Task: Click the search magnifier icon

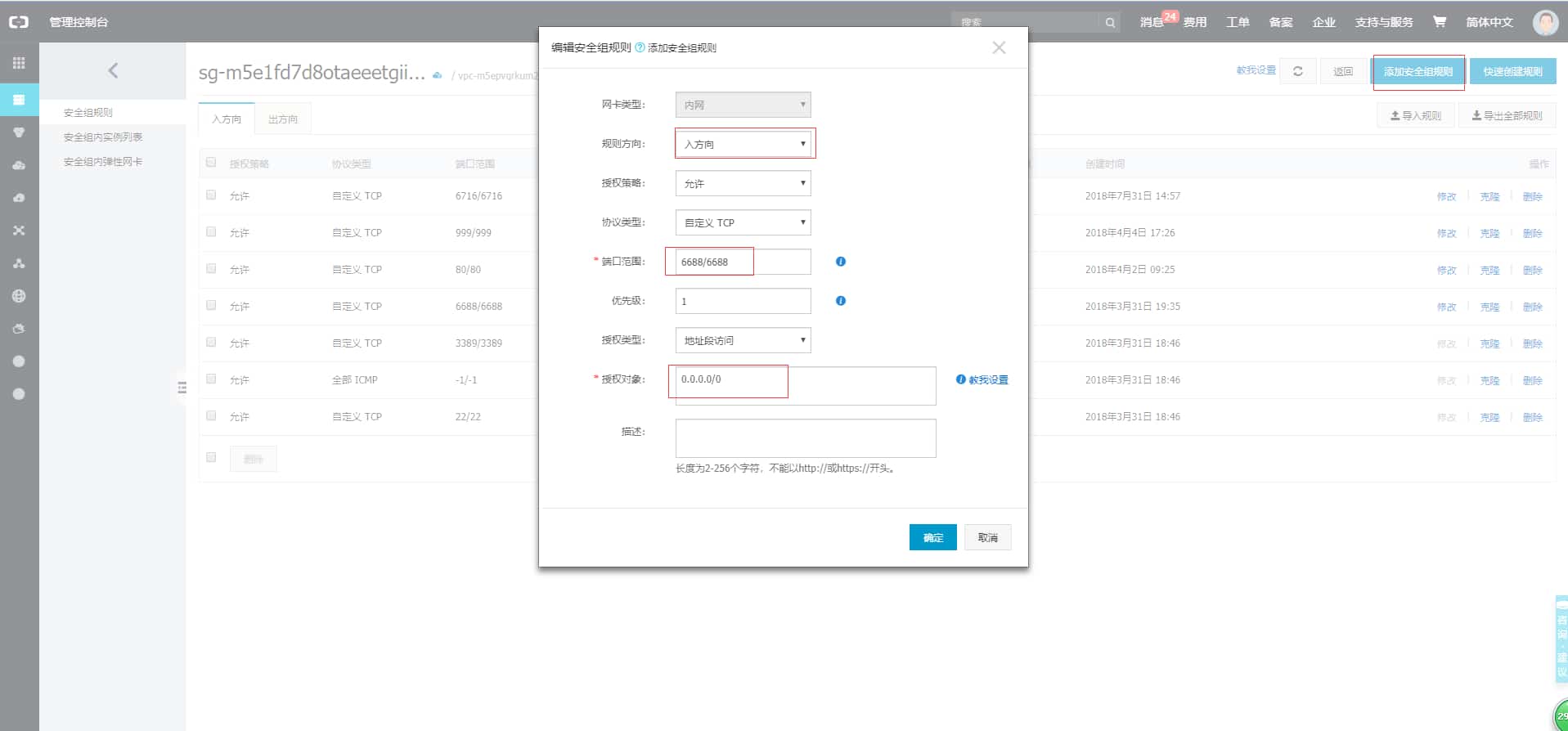Action: (1110, 23)
